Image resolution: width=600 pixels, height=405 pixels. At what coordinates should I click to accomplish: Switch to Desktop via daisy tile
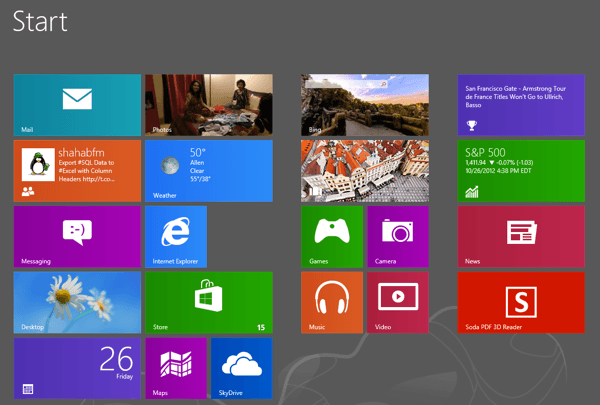point(77,302)
